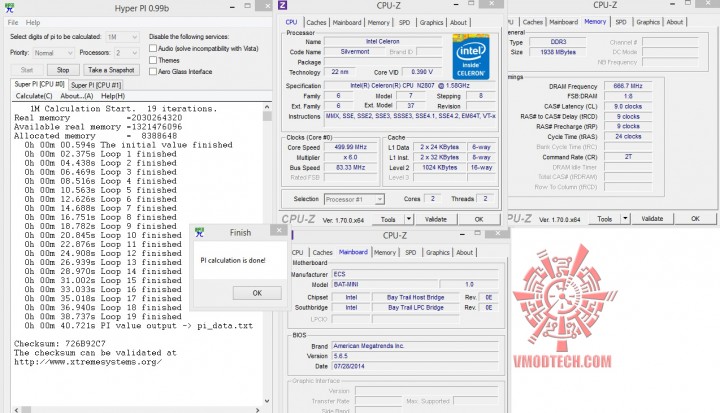Click Core Speed value 499.99 MHz
The image size is (720, 413).
350,147
